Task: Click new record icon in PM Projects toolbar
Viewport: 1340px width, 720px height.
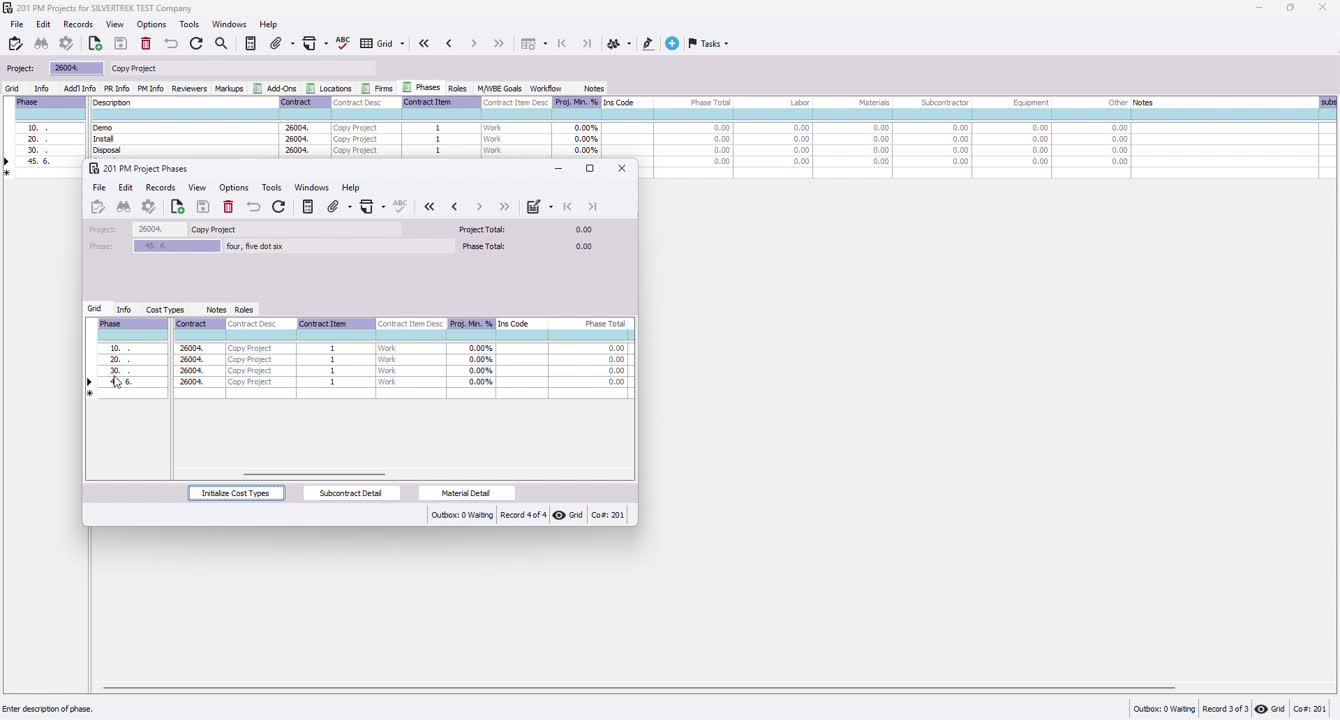Action: [95, 44]
